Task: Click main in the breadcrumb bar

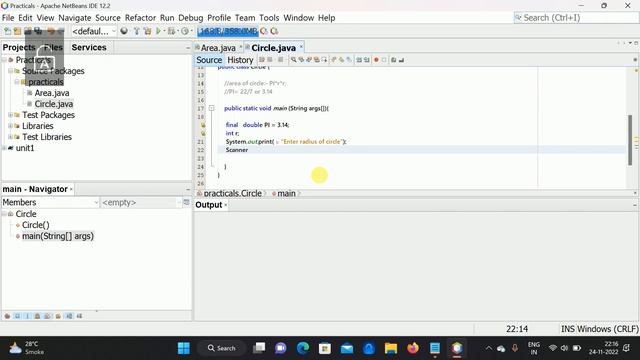Action: point(286,193)
